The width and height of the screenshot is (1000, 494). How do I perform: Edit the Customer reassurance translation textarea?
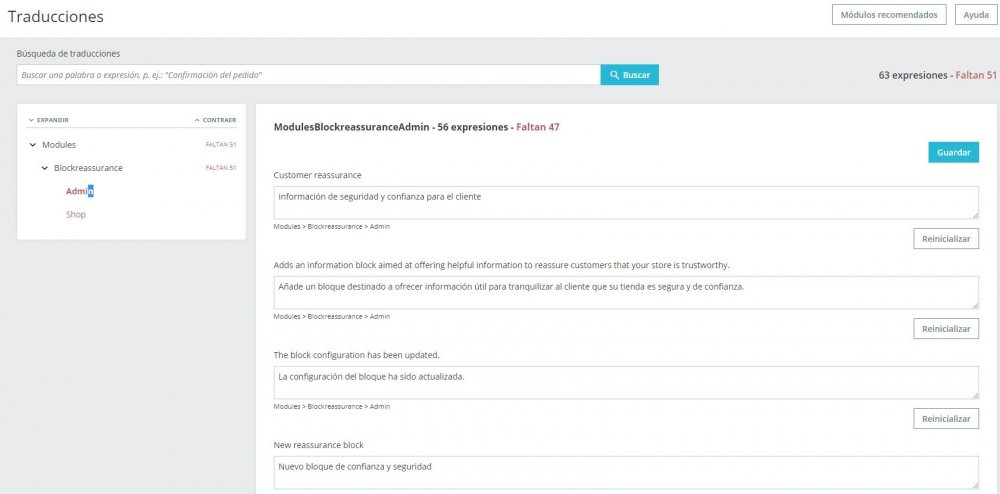(626, 203)
